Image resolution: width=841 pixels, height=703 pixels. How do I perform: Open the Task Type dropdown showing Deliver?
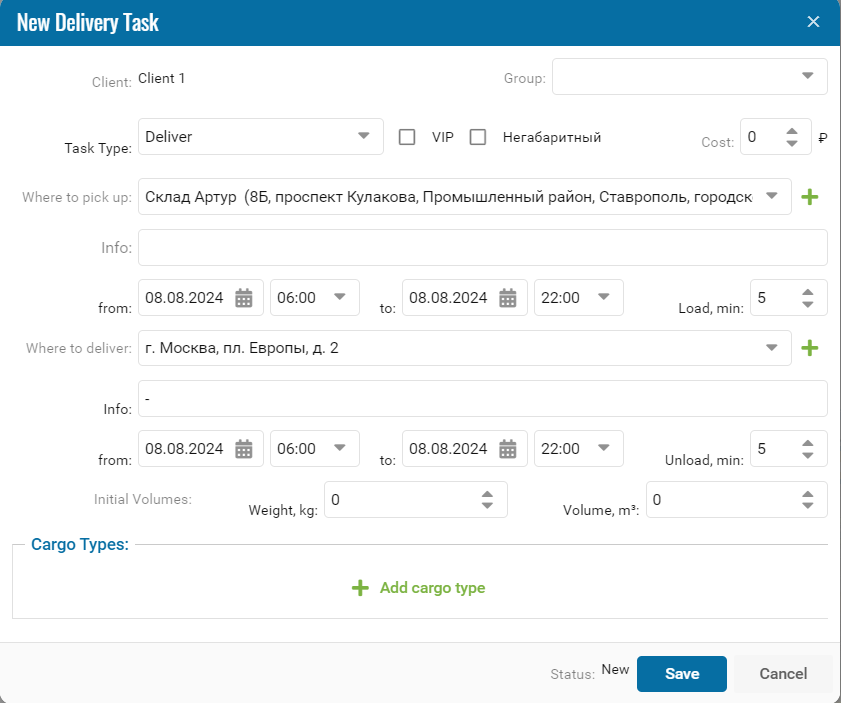[363, 137]
